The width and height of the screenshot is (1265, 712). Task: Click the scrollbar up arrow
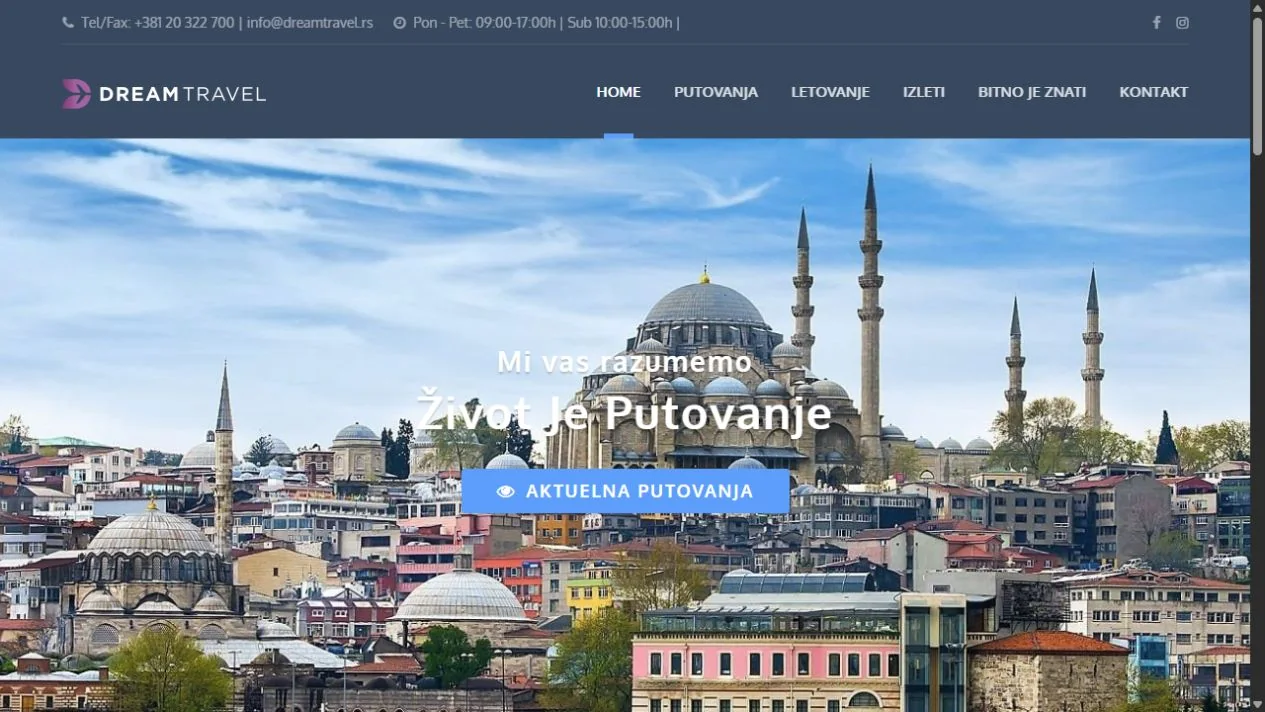(1257, 7)
